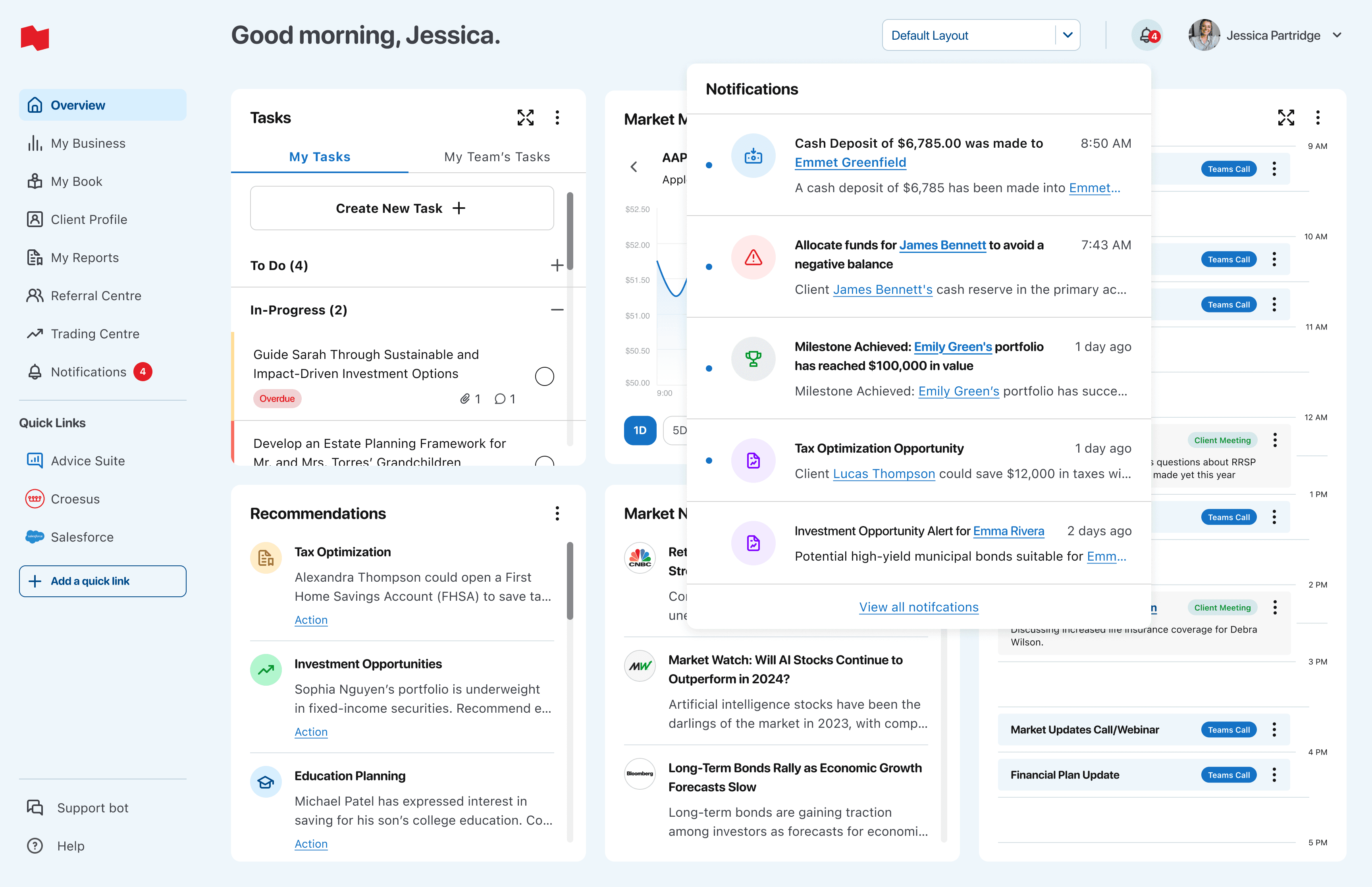Viewport: 1372px width, 887px height.
Task: Click the cash deposit notification icon
Action: [753, 156]
